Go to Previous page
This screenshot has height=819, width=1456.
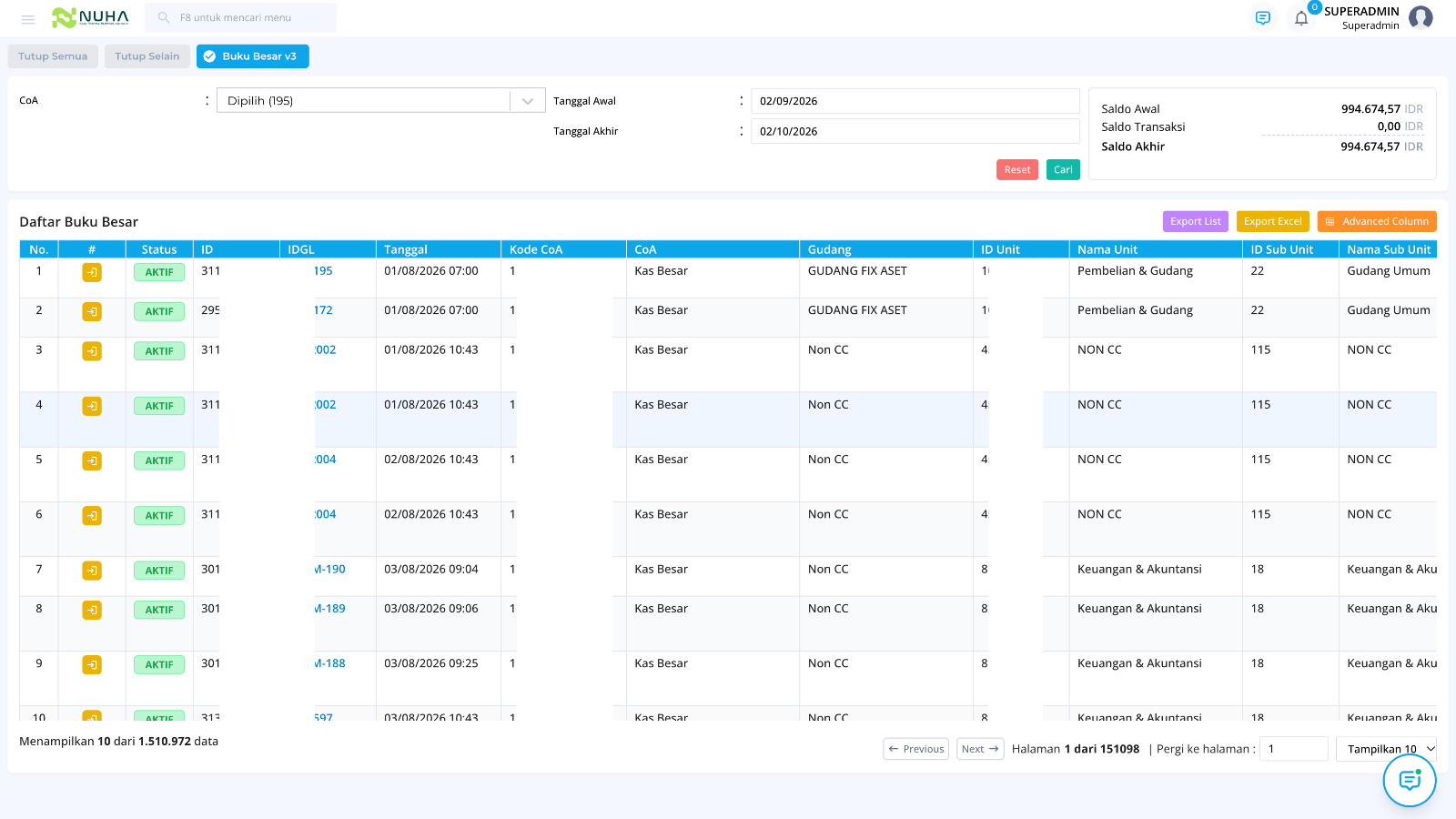(x=915, y=749)
